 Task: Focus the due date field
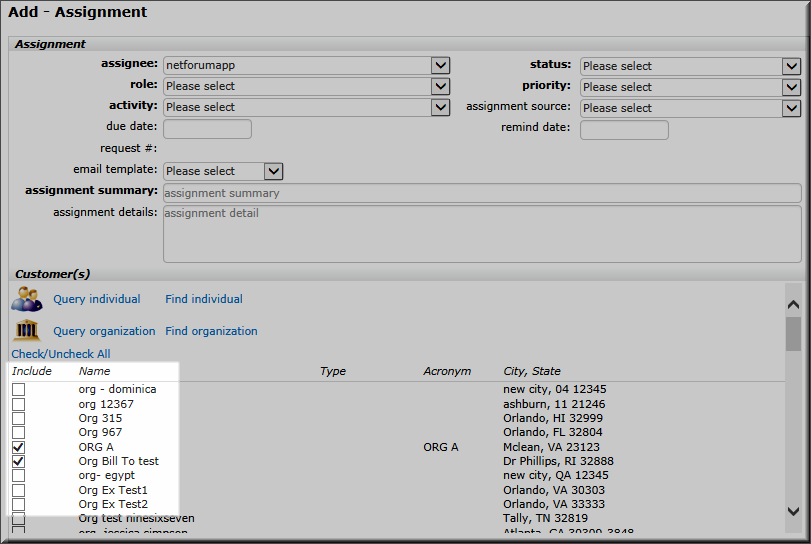point(207,129)
